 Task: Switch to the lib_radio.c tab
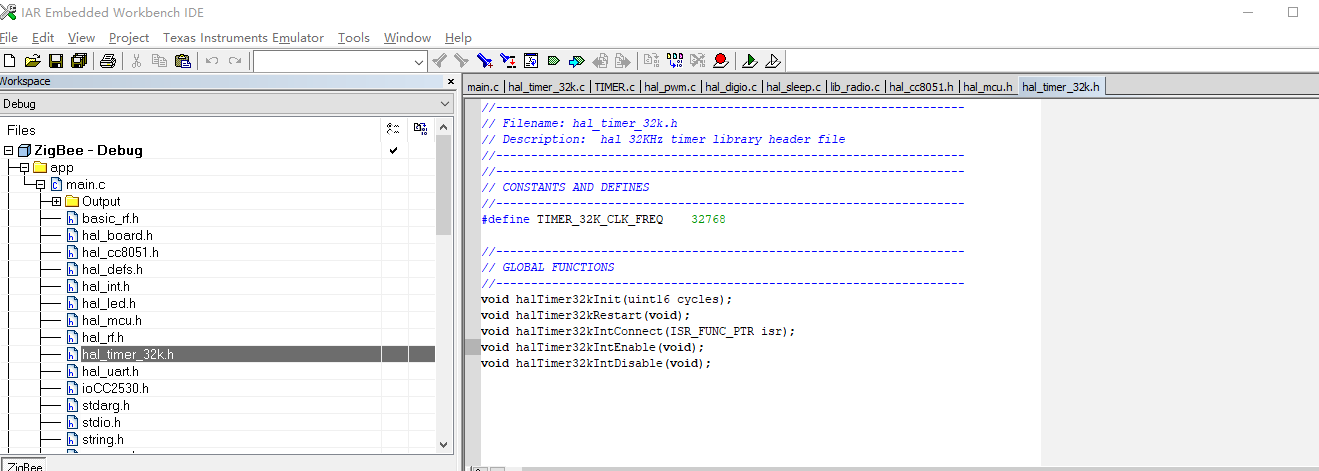[x=855, y=87]
